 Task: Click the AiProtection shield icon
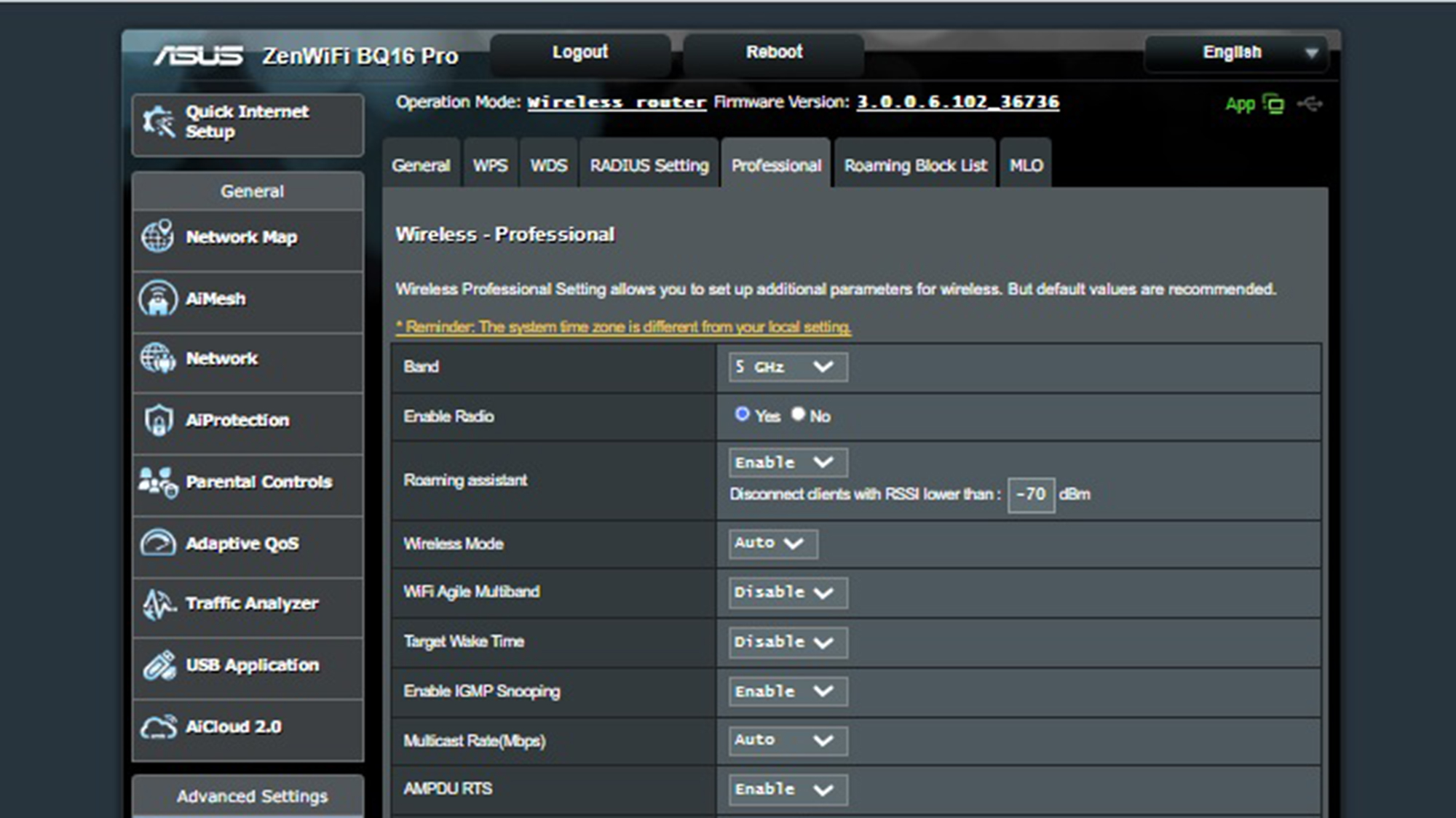[x=158, y=420]
